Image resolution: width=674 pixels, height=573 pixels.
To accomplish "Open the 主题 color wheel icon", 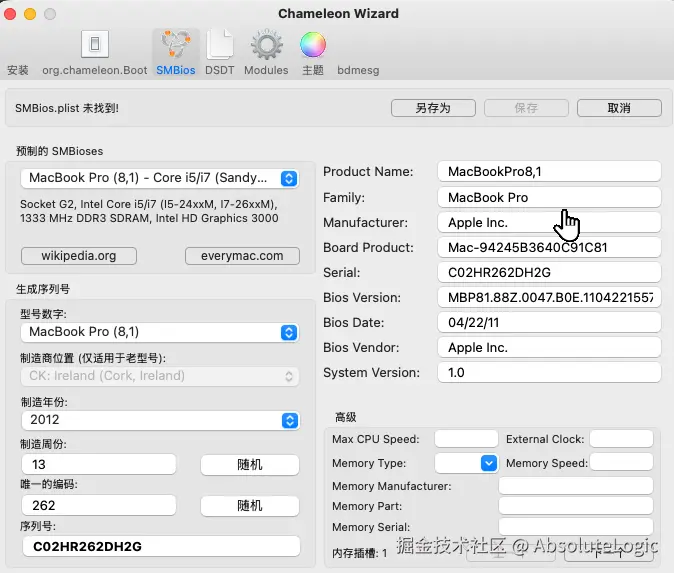I will 312,44.
